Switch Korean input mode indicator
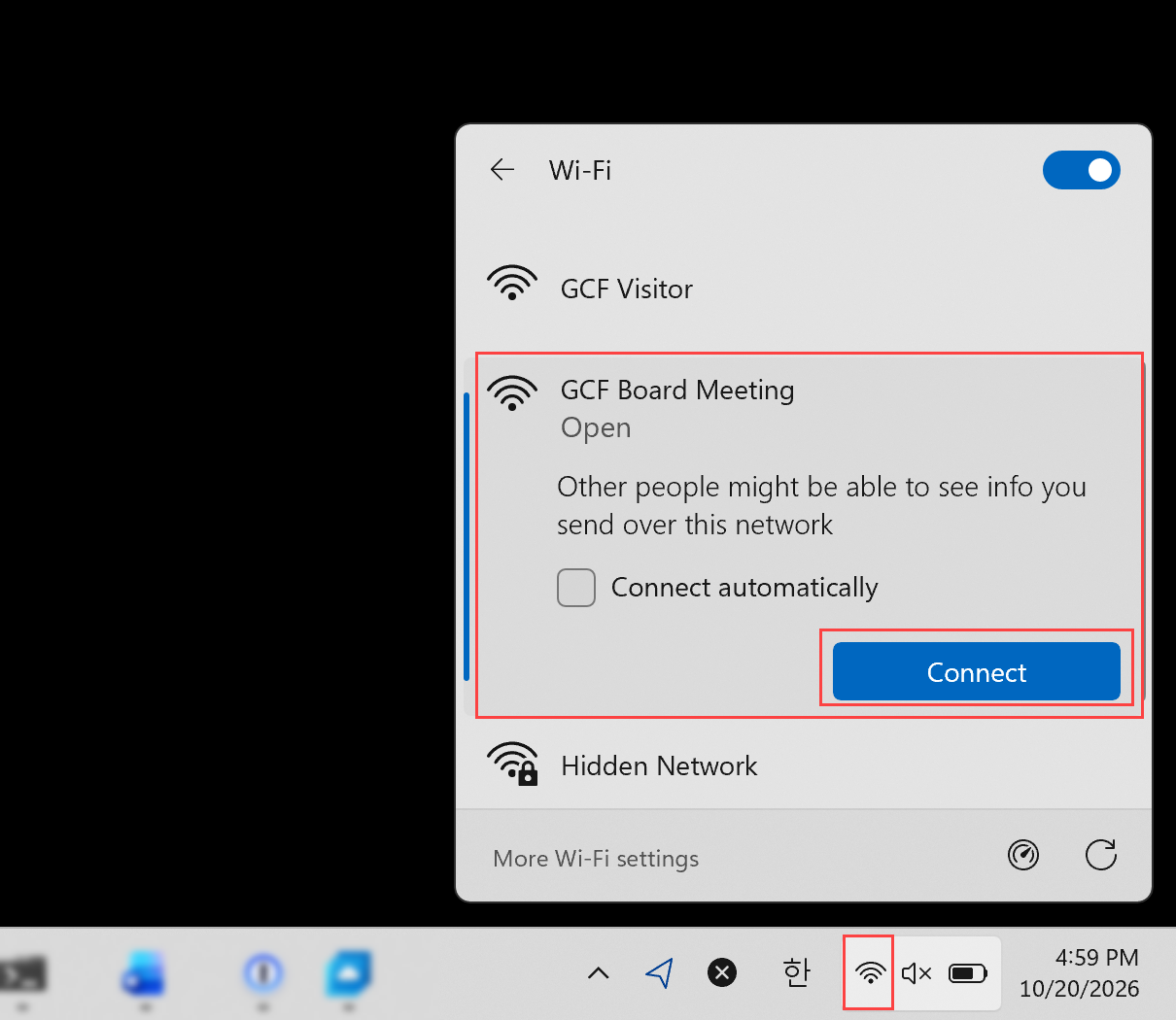Screen dimensions: 1176x1020 [796, 972]
